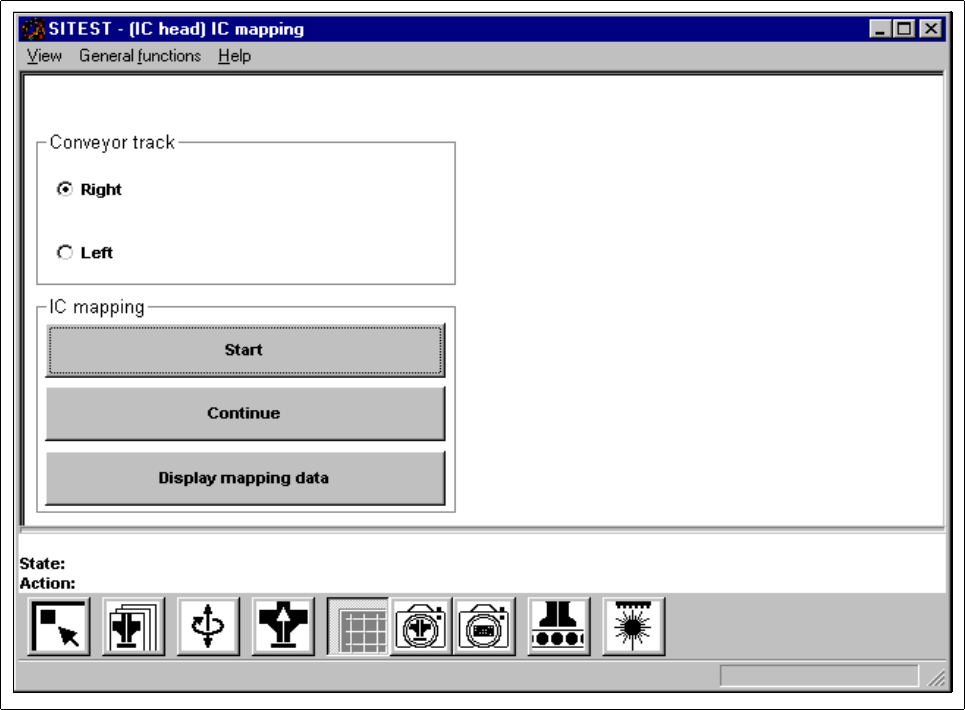Screen dimensions: 965x710
Task: Click the component camera toolbar icon
Action: [421, 626]
